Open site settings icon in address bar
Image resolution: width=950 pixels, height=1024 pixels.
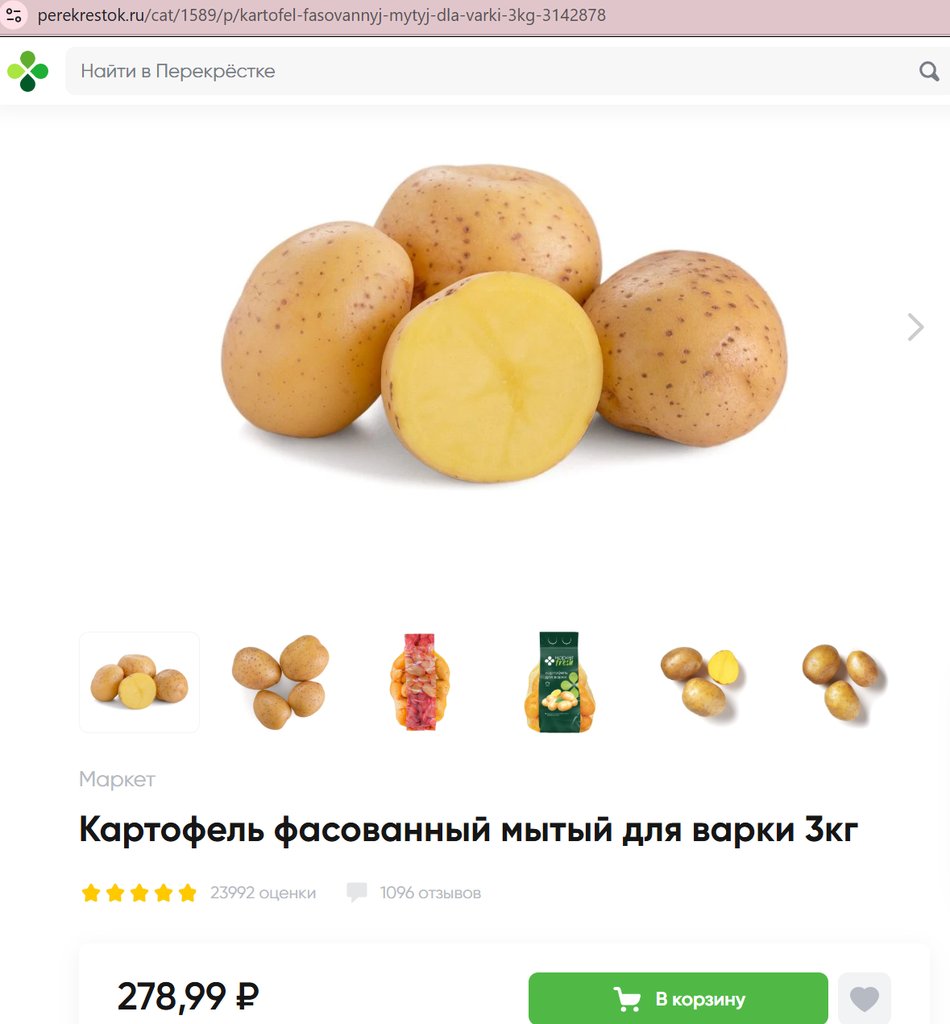[x=14, y=15]
